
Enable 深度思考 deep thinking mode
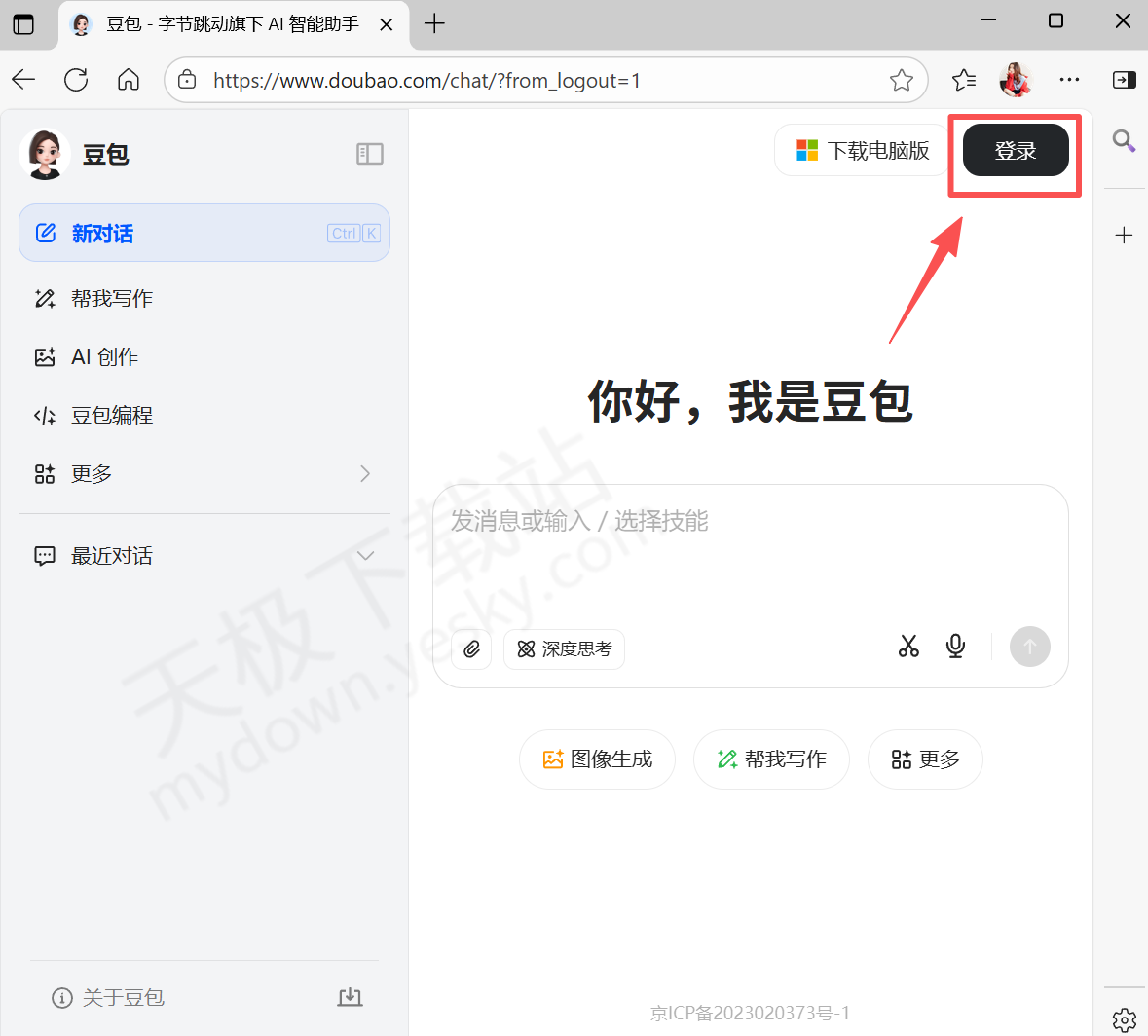[x=564, y=649]
